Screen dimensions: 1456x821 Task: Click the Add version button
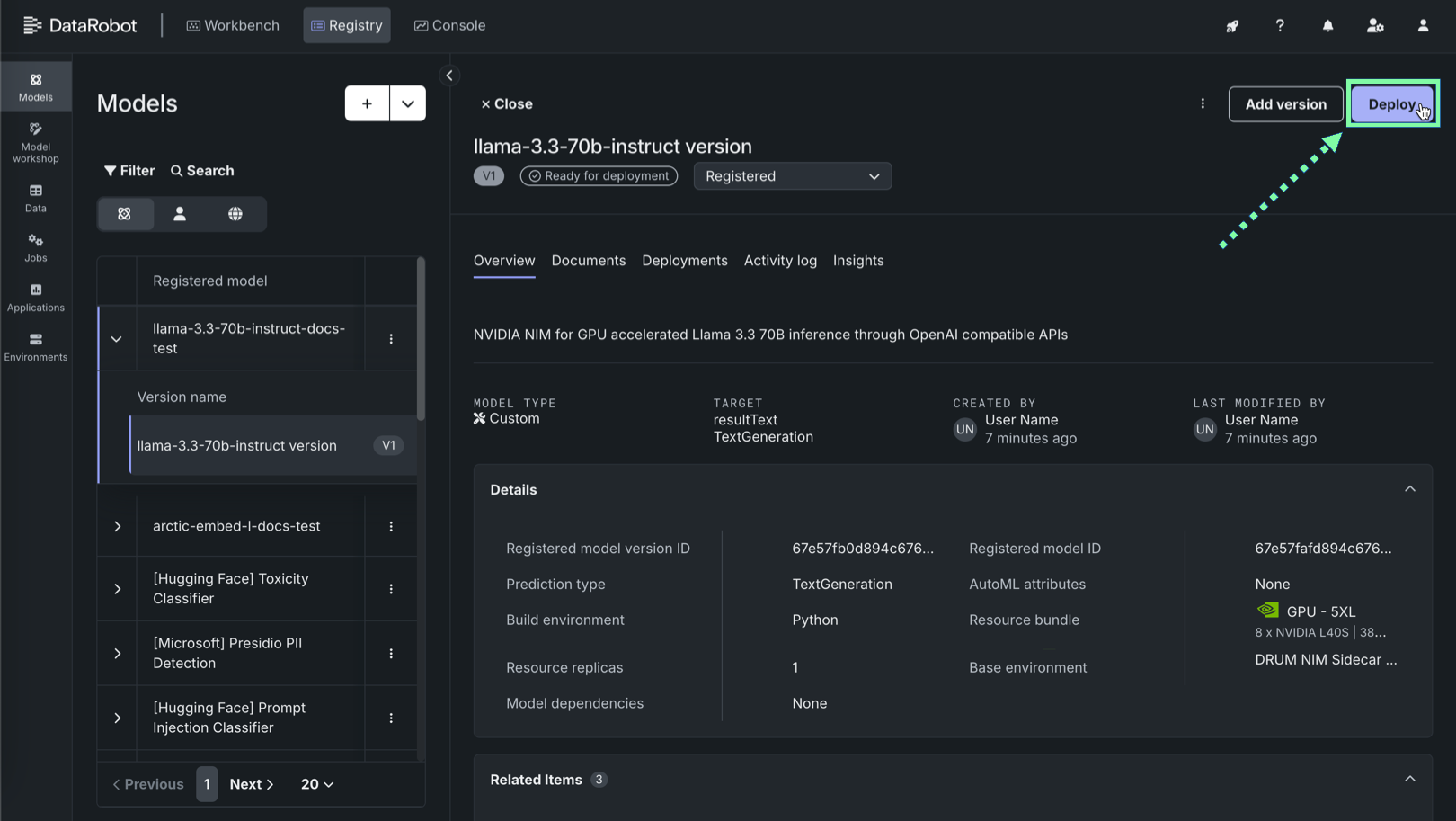1285,104
